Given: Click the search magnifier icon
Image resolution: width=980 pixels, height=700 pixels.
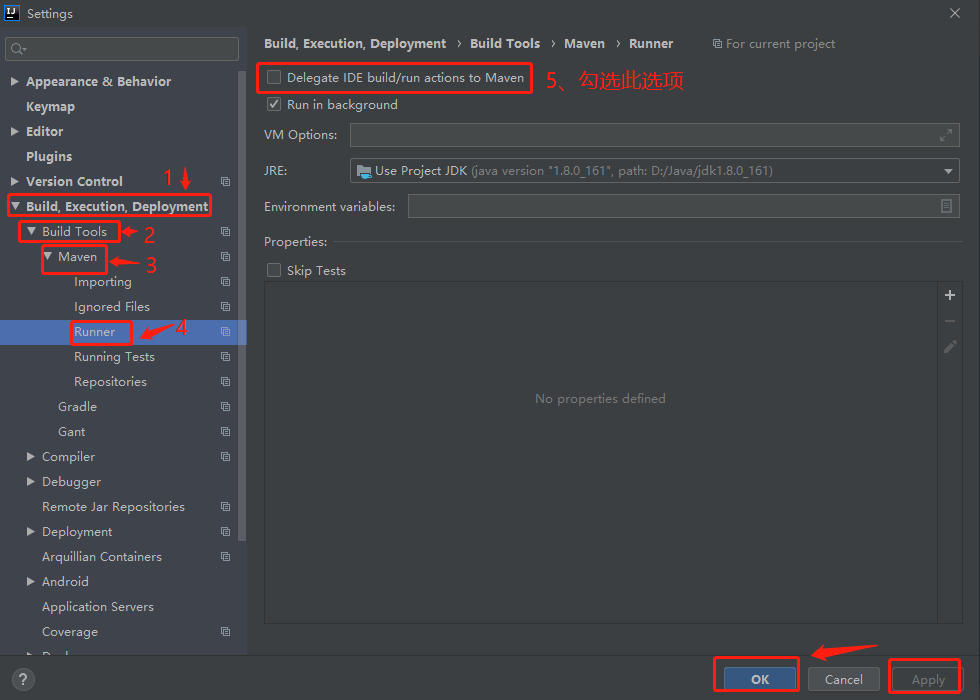Looking at the screenshot, I should click(x=18, y=49).
